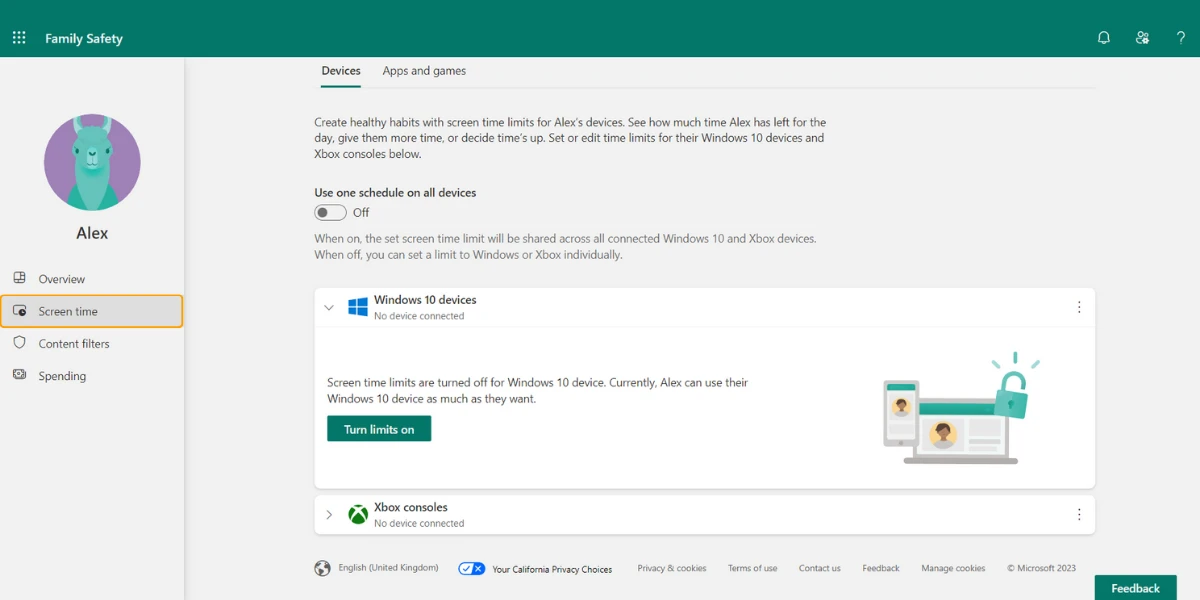1200x600 pixels.
Task: Expand the Xbox consoles section
Action: 329,515
